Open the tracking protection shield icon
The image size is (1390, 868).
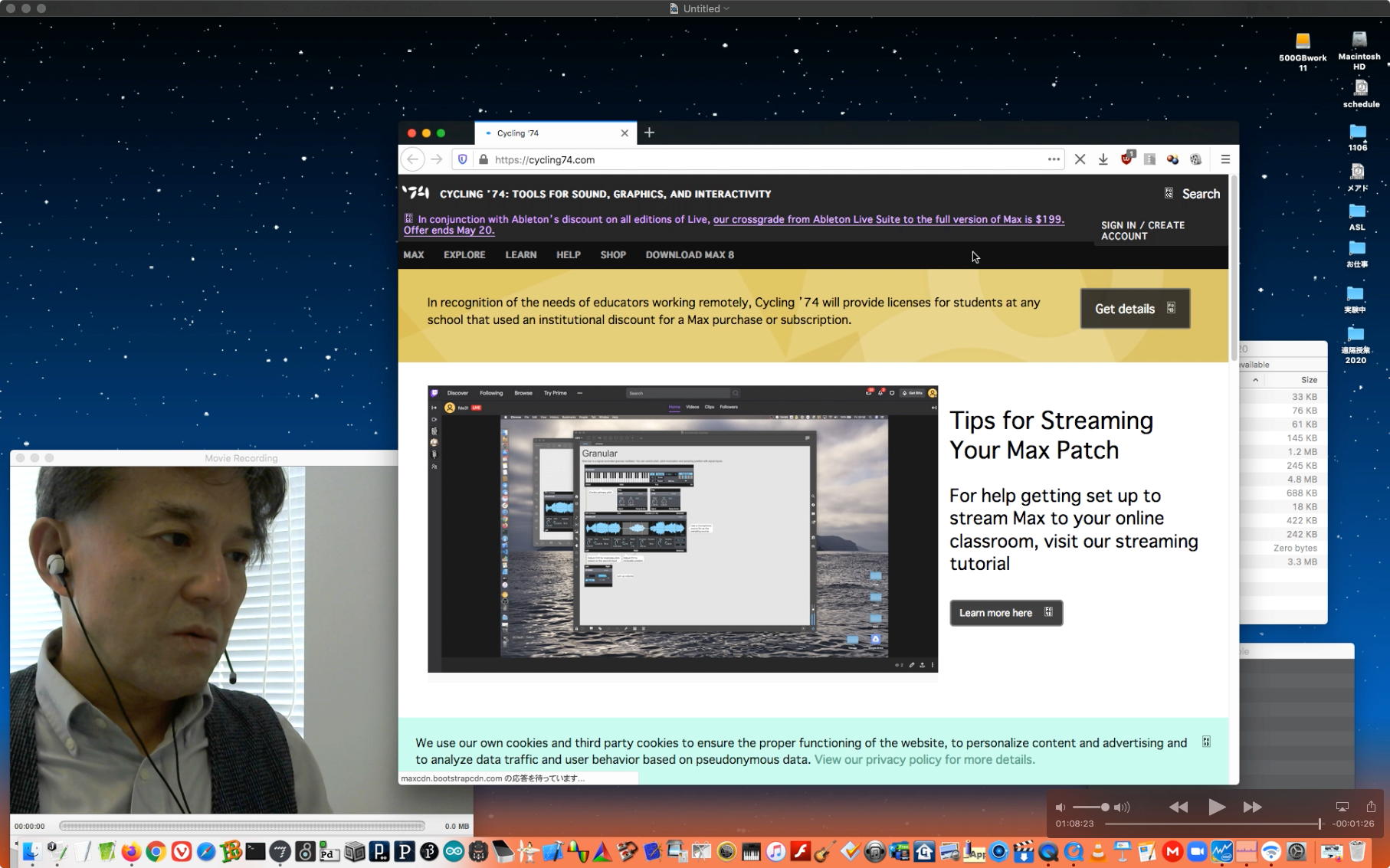click(x=463, y=159)
